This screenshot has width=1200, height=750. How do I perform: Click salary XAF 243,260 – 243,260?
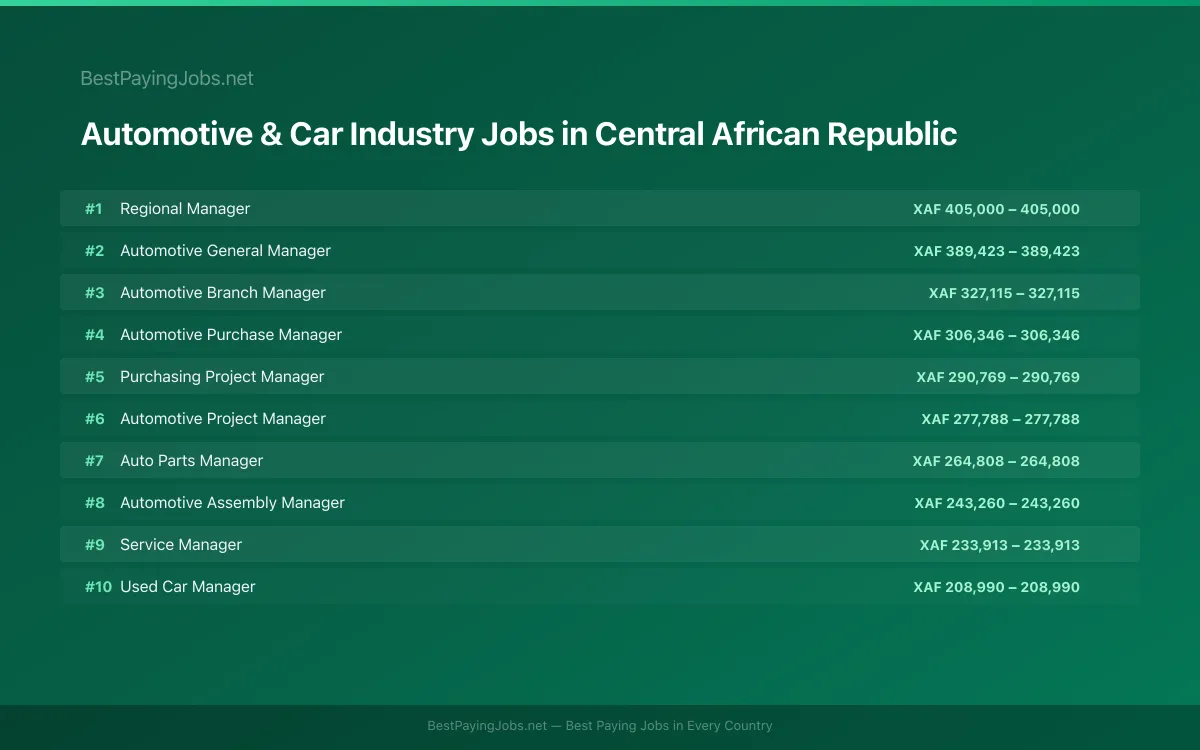click(x=996, y=503)
